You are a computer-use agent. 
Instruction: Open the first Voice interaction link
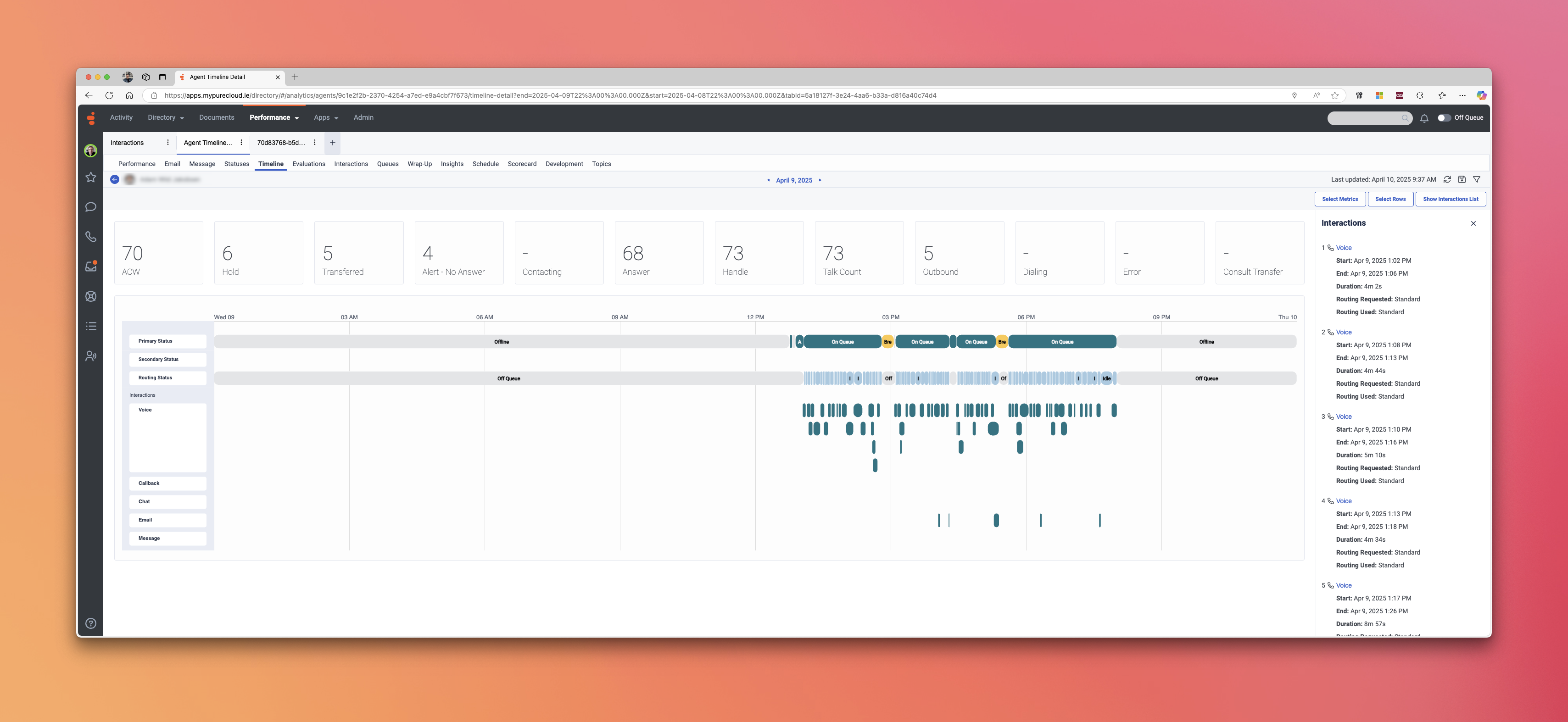coord(1344,248)
